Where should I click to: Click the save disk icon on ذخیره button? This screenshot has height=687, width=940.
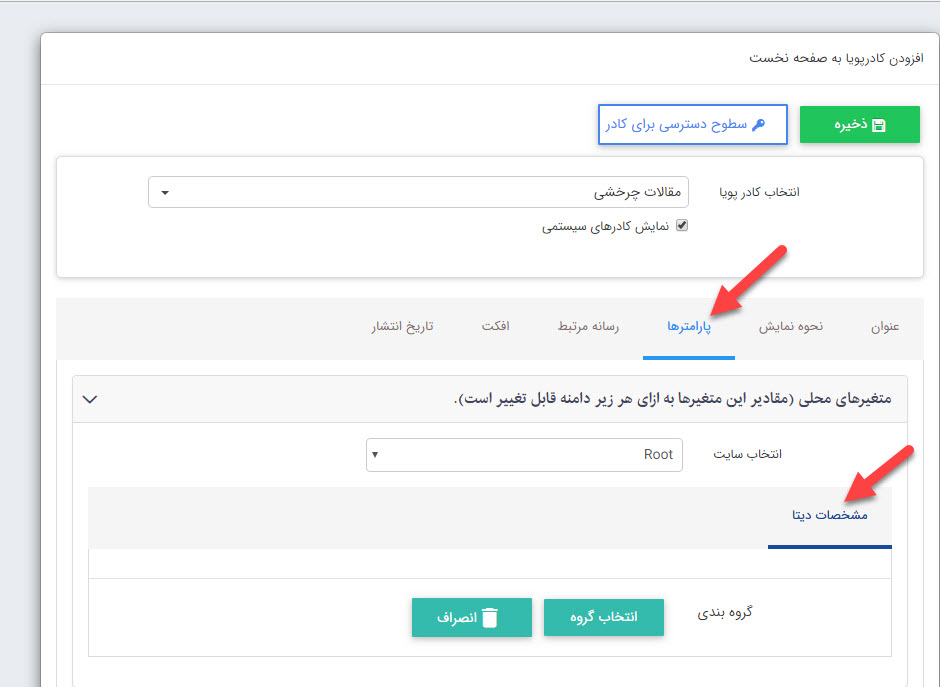(x=880, y=124)
